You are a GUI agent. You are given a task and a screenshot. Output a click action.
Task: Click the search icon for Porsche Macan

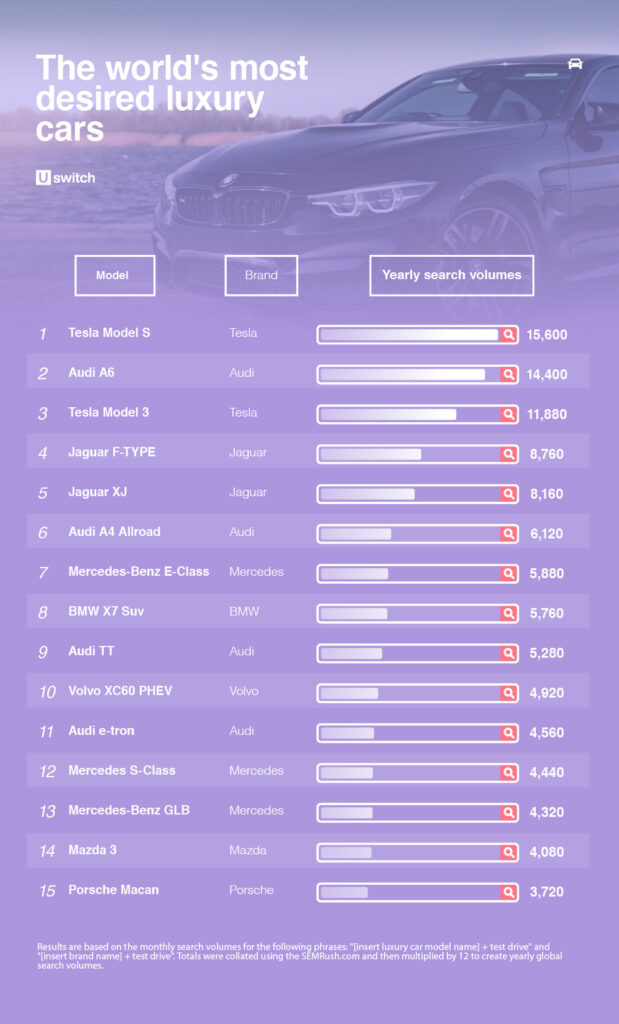[509, 892]
